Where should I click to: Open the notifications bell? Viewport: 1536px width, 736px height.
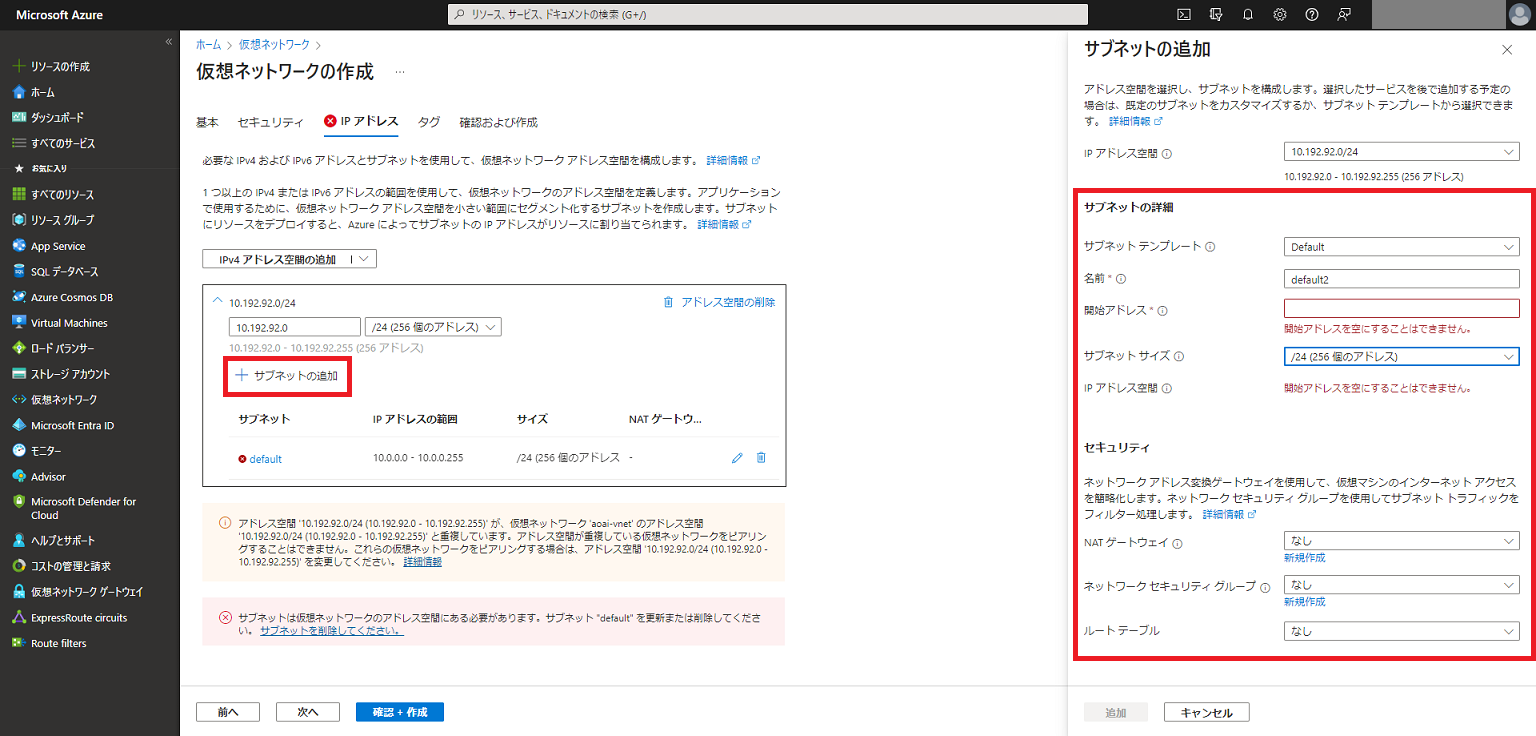1247,15
